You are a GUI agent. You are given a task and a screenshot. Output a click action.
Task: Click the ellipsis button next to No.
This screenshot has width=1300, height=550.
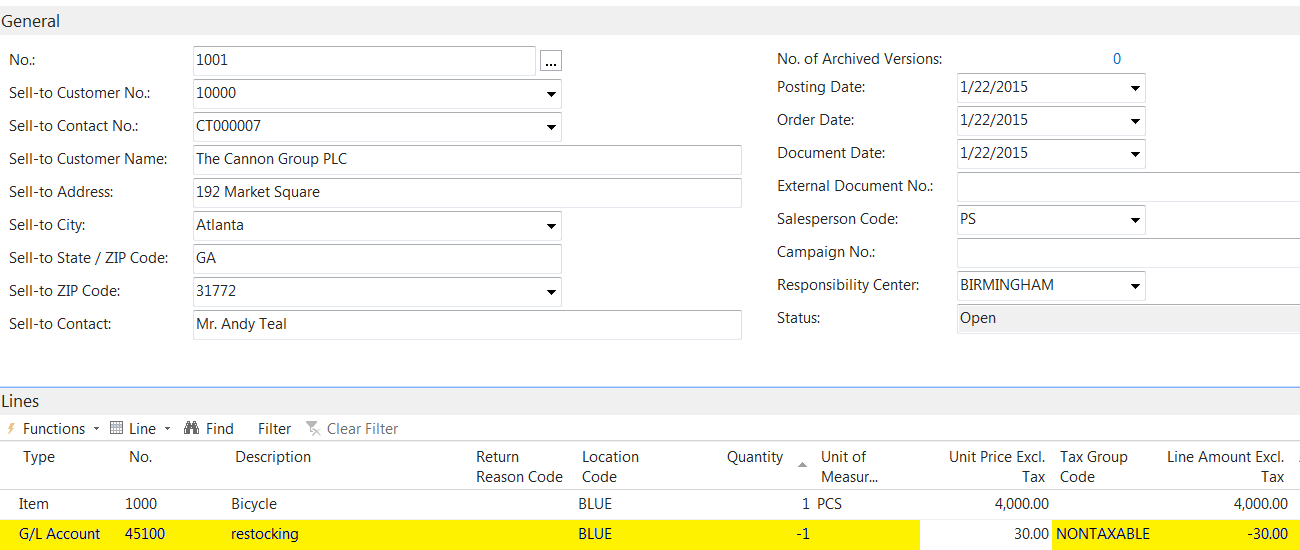click(x=551, y=61)
